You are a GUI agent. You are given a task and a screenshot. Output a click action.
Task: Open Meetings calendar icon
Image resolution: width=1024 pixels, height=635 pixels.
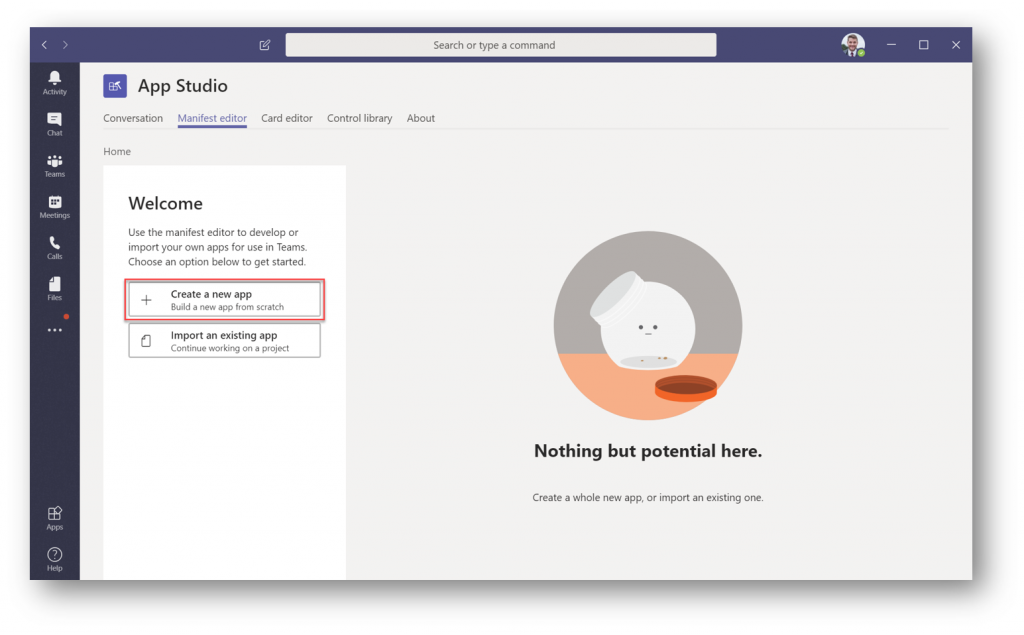[x=55, y=206]
